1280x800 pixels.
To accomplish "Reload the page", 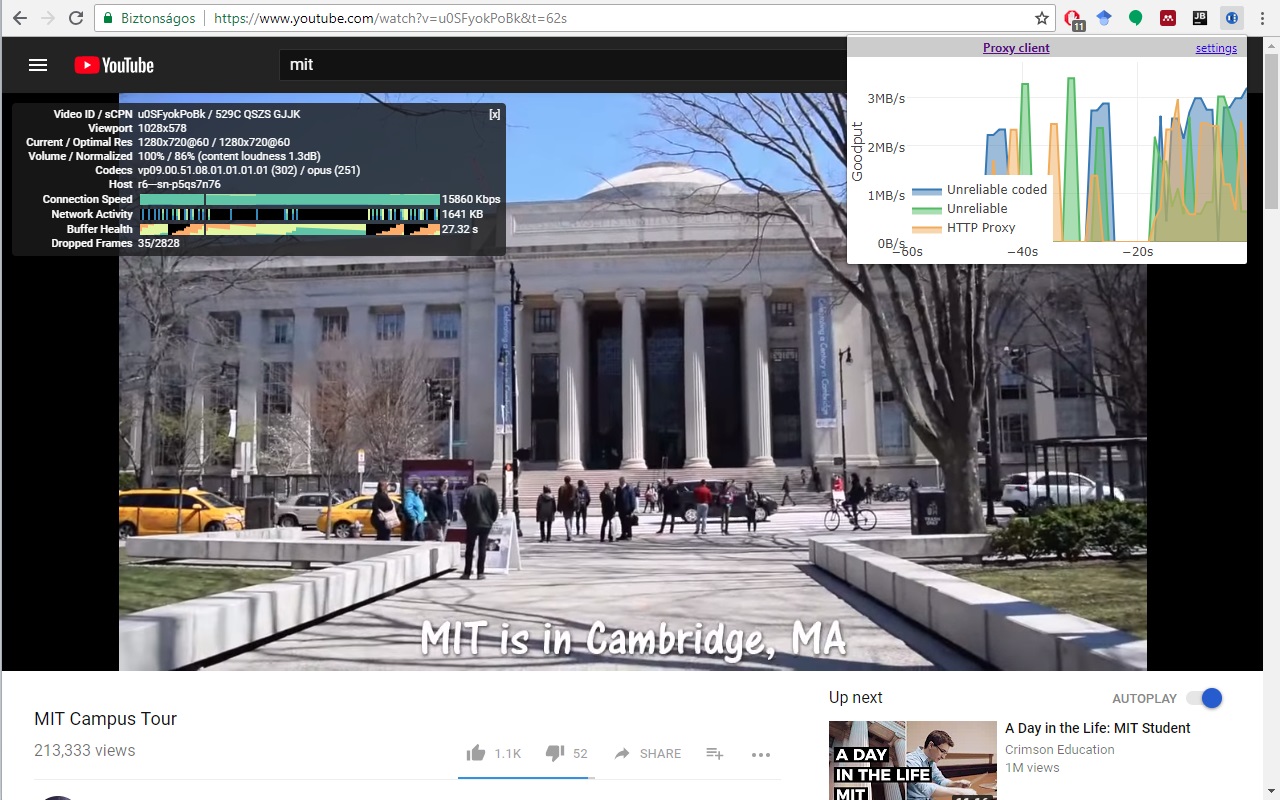I will click(x=76, y=18).
